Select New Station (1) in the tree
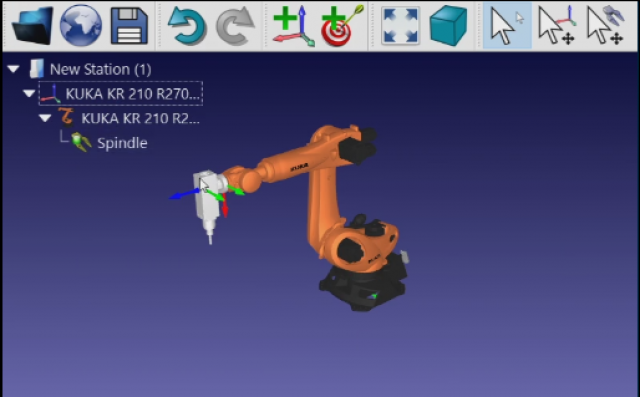 [100, 69]
